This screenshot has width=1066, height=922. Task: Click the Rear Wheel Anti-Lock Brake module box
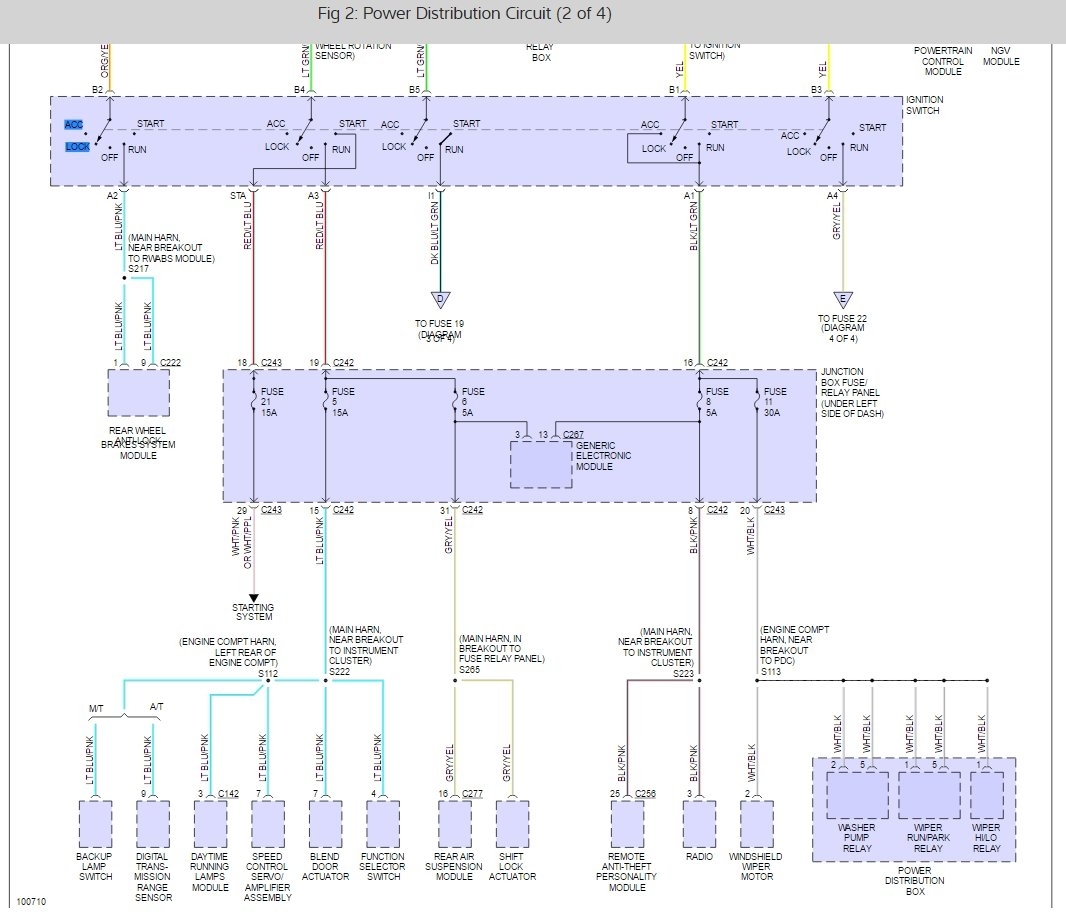coord(139,392)
